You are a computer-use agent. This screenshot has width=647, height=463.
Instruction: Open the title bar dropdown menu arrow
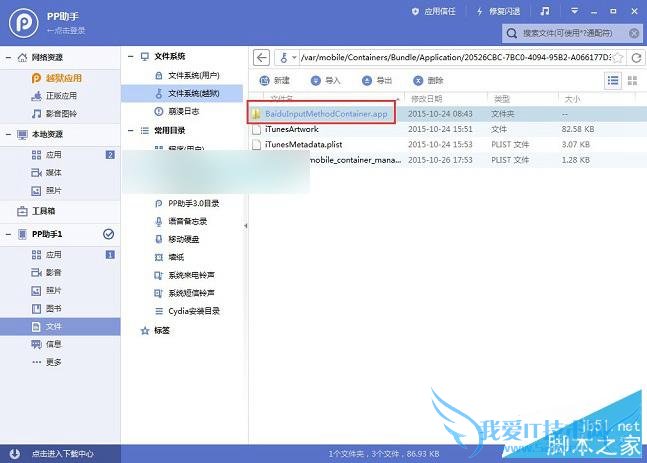click(x=574, y=11)
